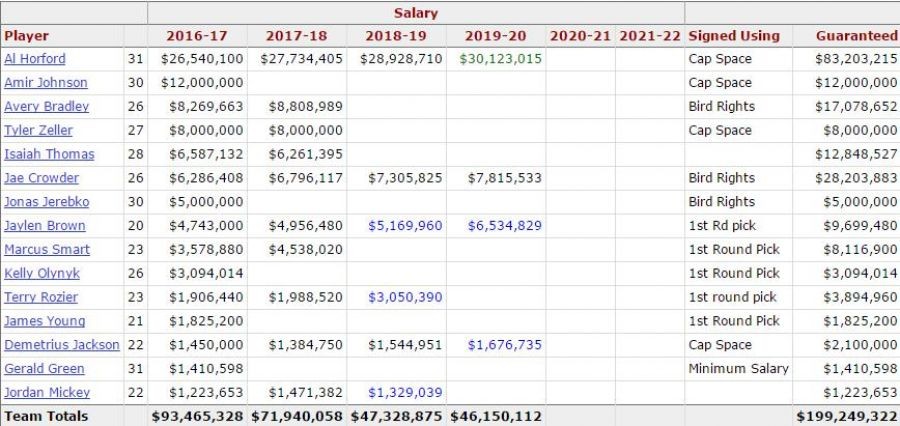Select the 2019-20 season column header

pos(496,36)
